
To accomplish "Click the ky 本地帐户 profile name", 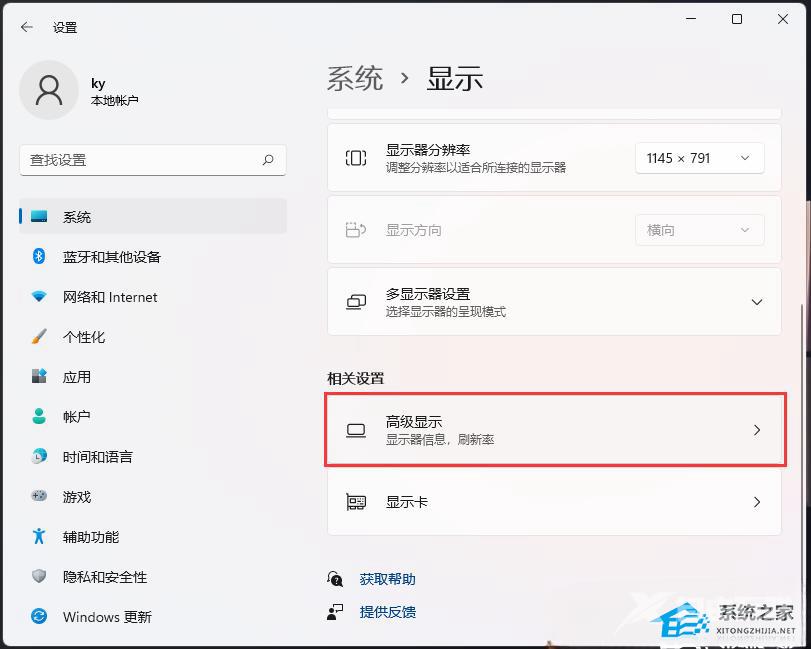I will point(114,92).
